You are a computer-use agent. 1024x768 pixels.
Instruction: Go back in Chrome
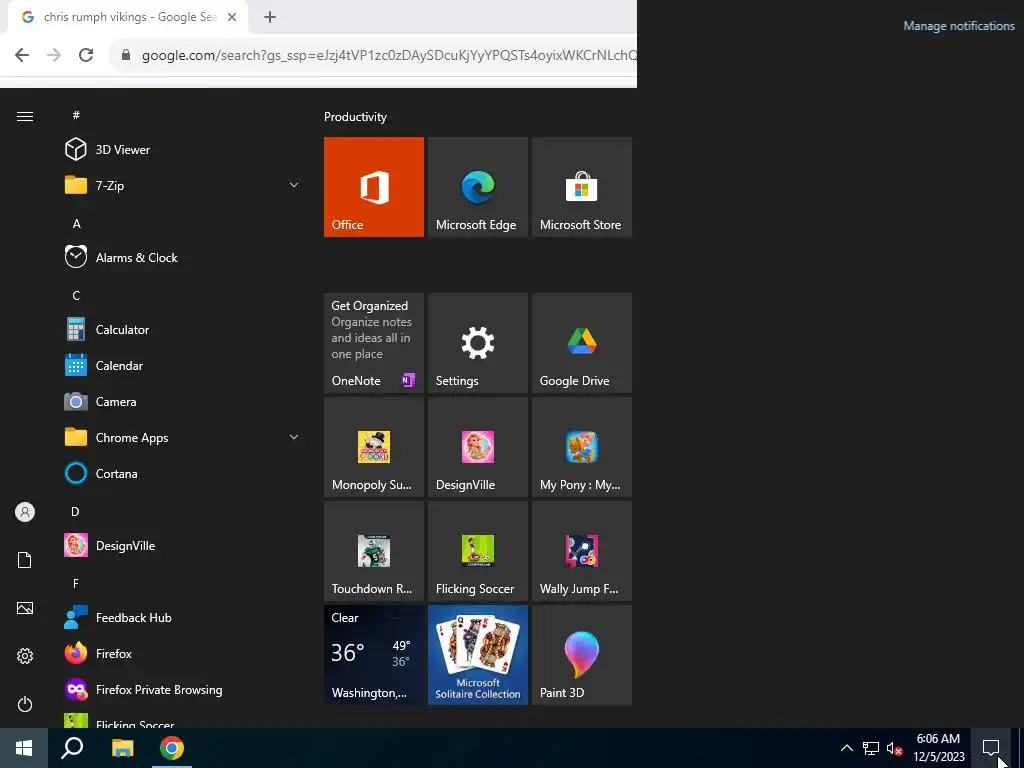[22, 55]
